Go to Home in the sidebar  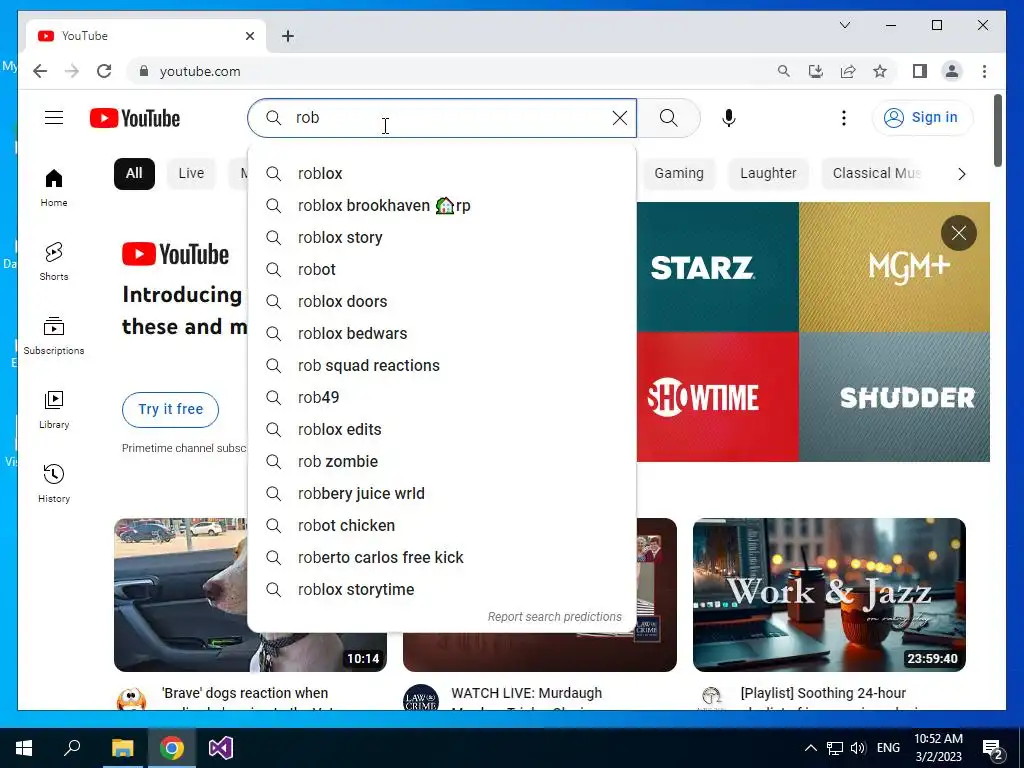pos(54,188)
